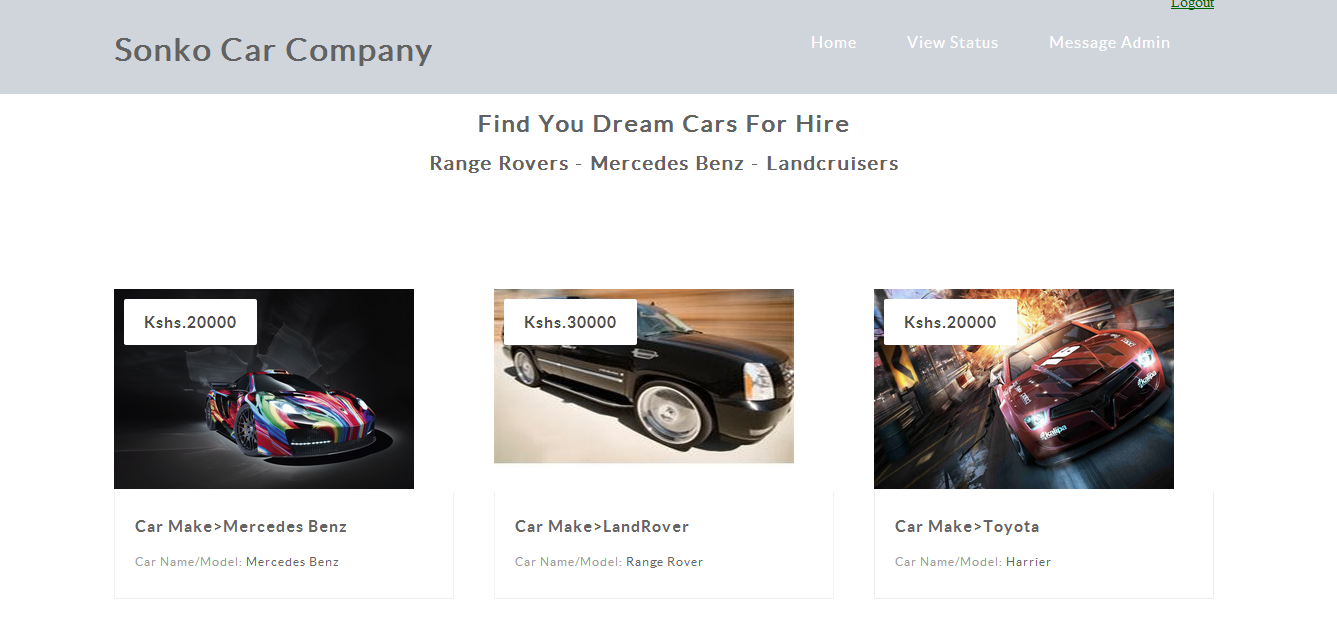Click the Toyota card's Car Name/Model label
1337x624 pixels.
[948, 562]
